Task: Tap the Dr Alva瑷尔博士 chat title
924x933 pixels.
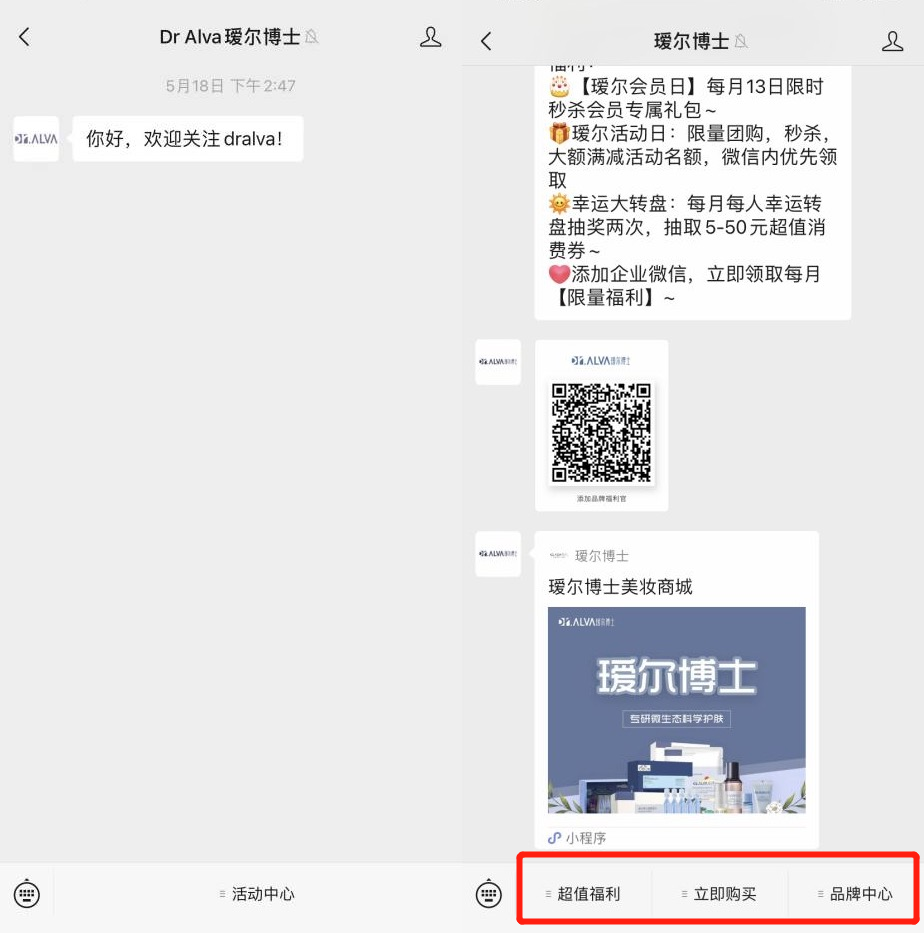Action: tap(230, 37)
